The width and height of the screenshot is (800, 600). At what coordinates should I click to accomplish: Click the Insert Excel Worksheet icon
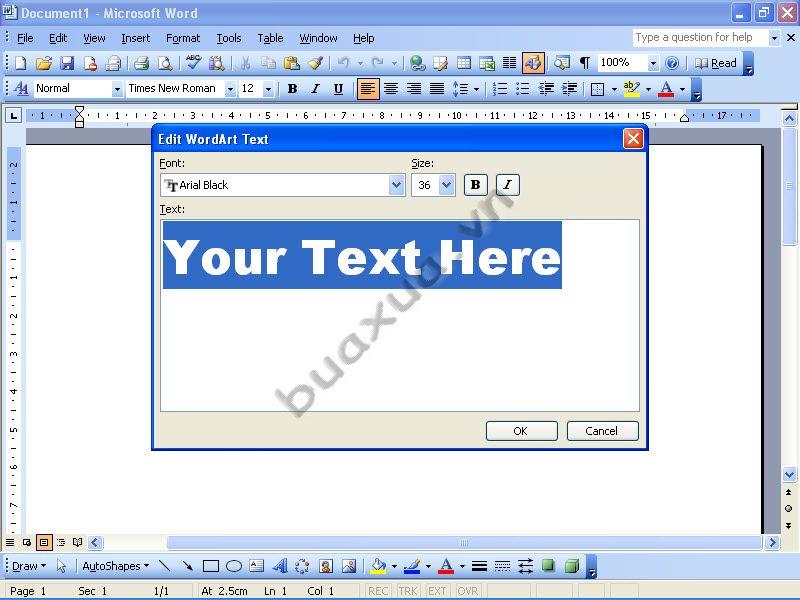point(487,63)
